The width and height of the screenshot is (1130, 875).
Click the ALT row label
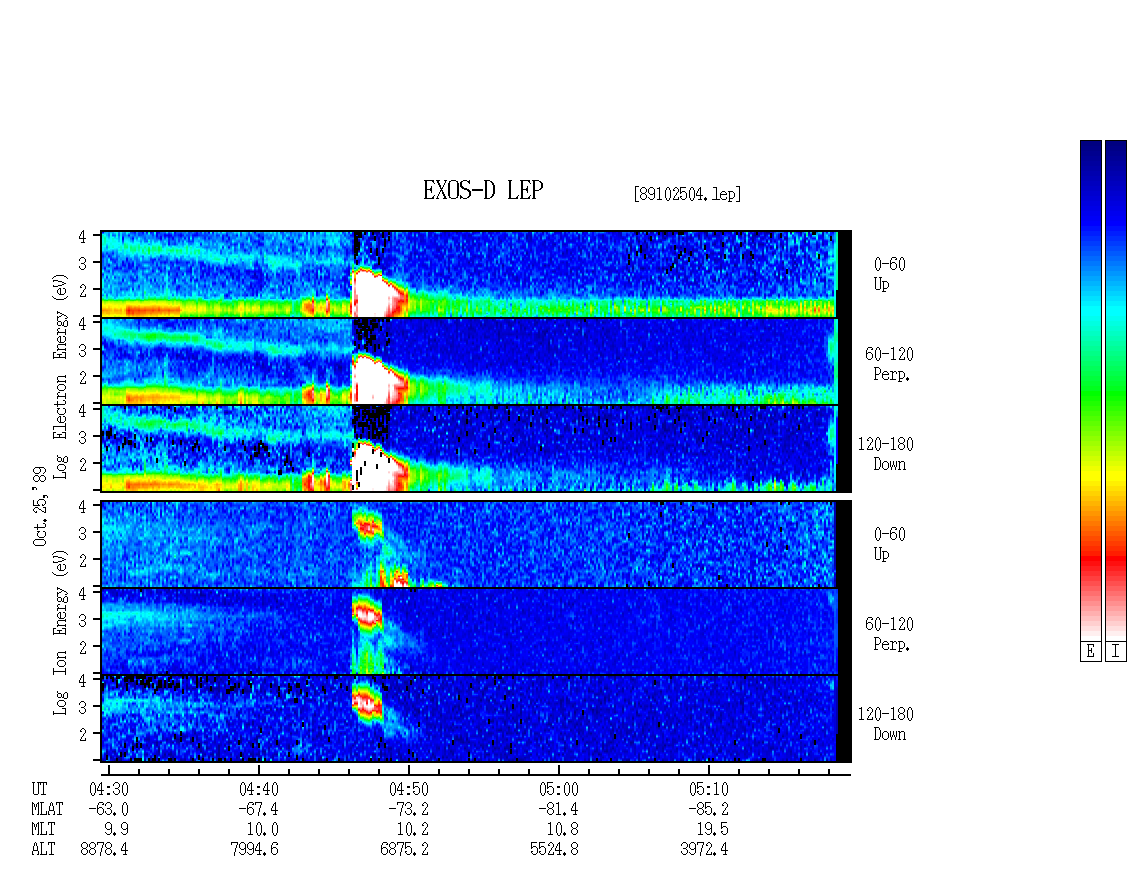coord(43,849)
